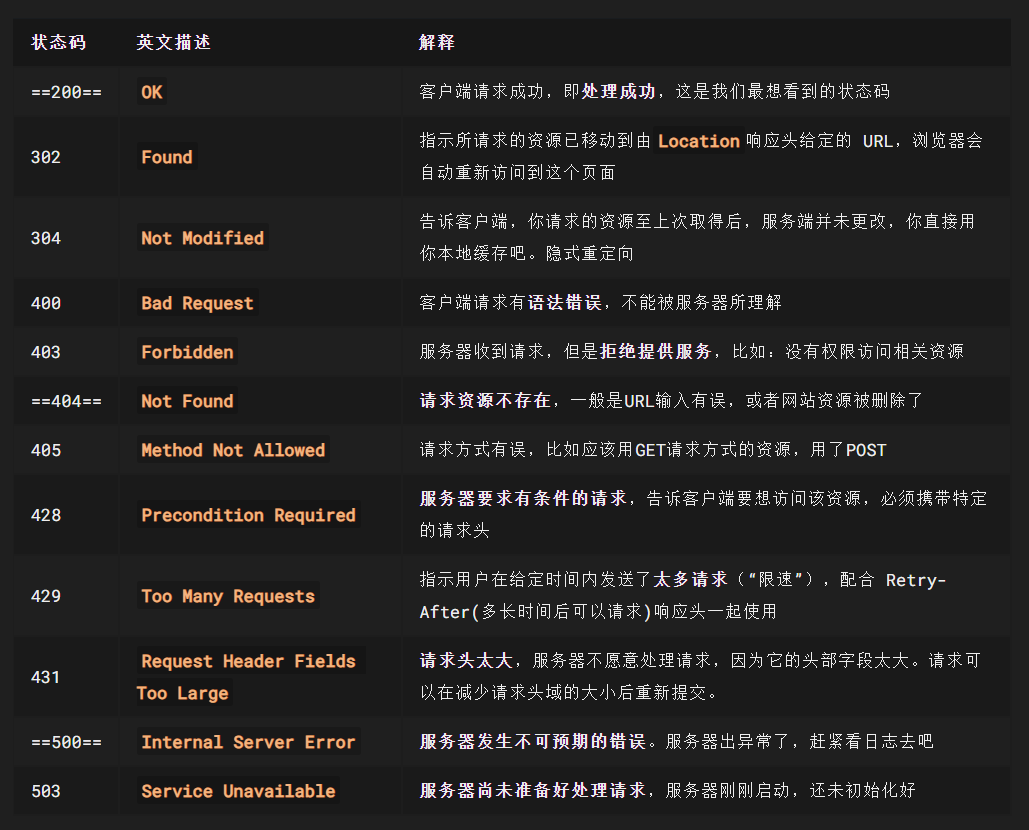The height and width of the screenshot is (830, 1029).
Task: Select the Not Modified label
Action: click(202, 238)
